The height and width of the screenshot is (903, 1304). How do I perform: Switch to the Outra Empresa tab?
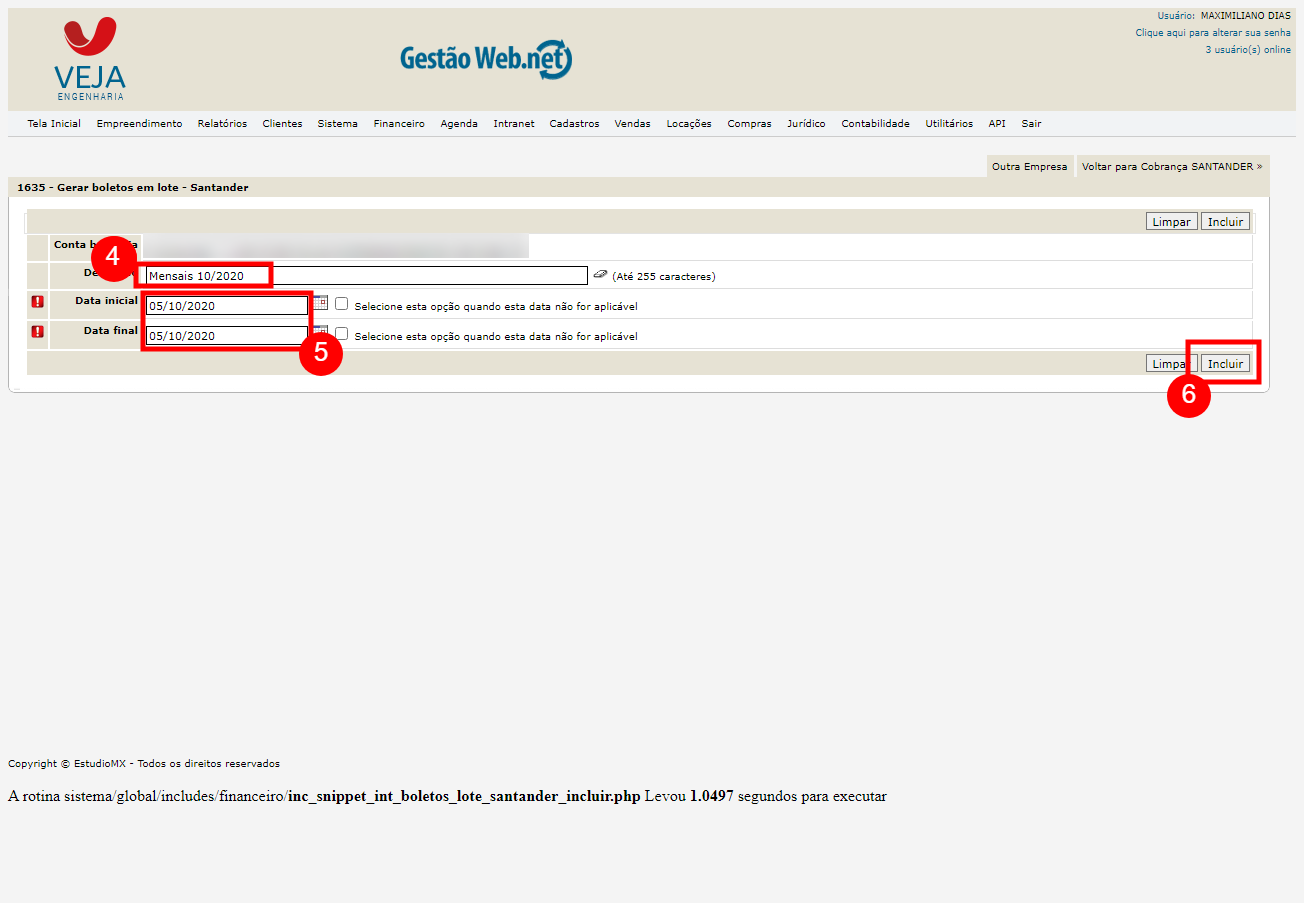(1029, 167)
